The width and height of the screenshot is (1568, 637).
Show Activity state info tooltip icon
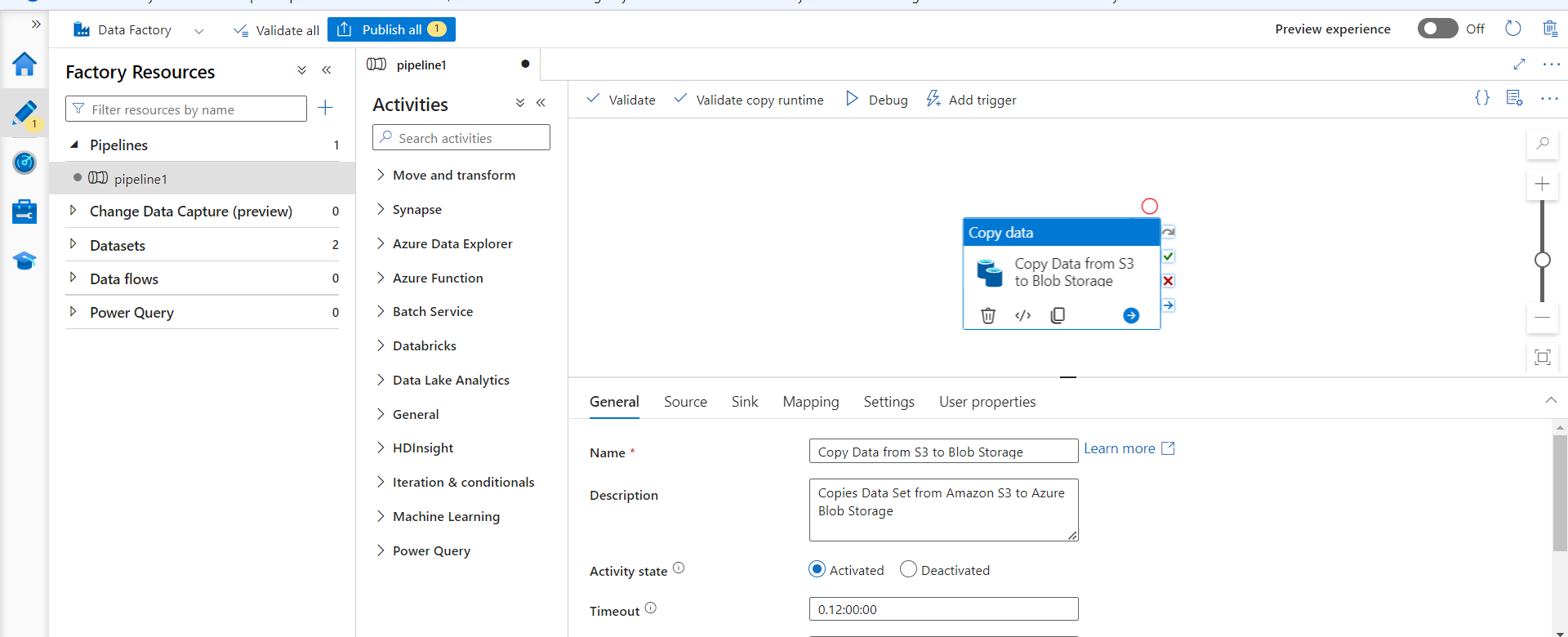coord(679,568)
